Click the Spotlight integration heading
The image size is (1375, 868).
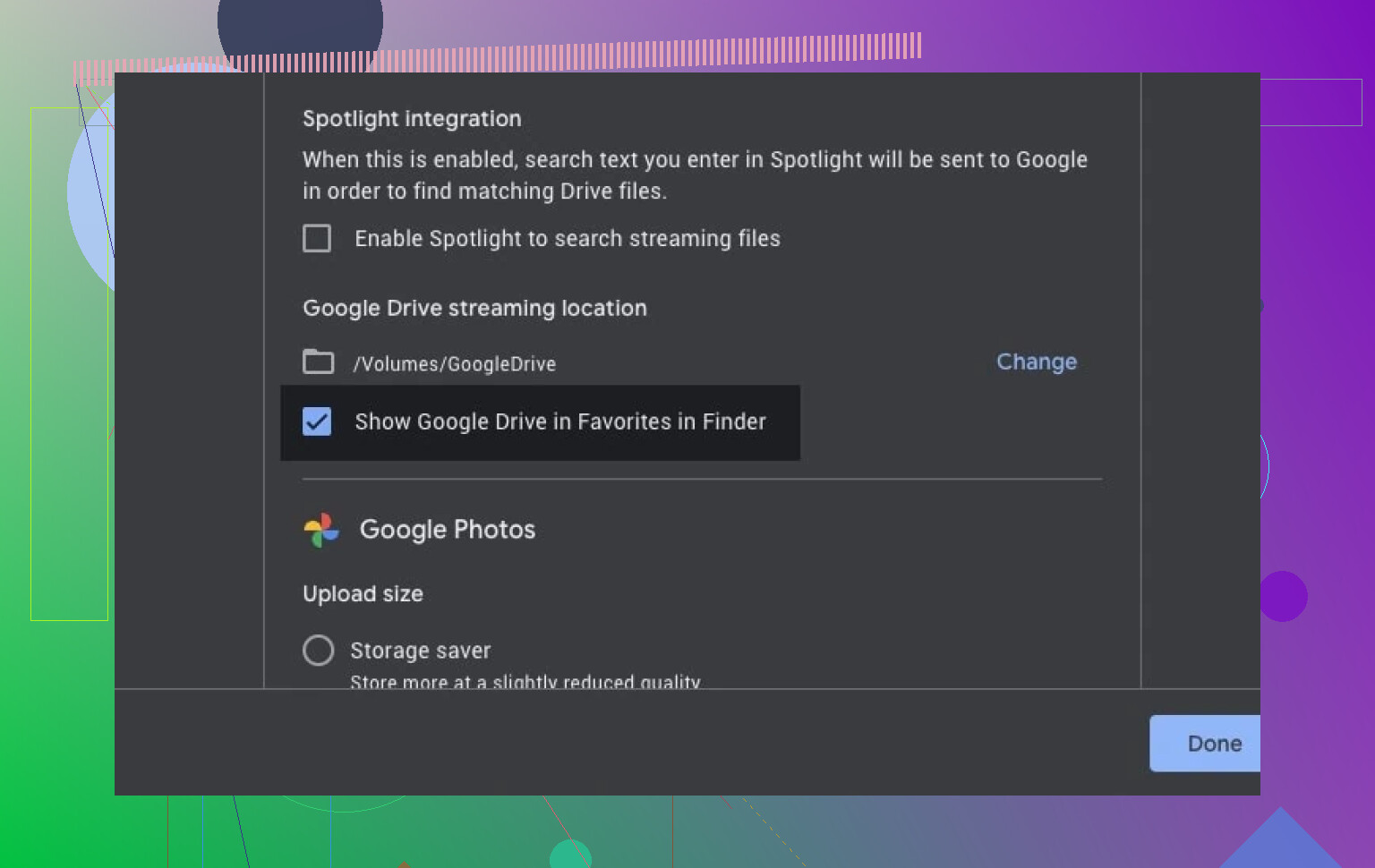pos(412,119)
